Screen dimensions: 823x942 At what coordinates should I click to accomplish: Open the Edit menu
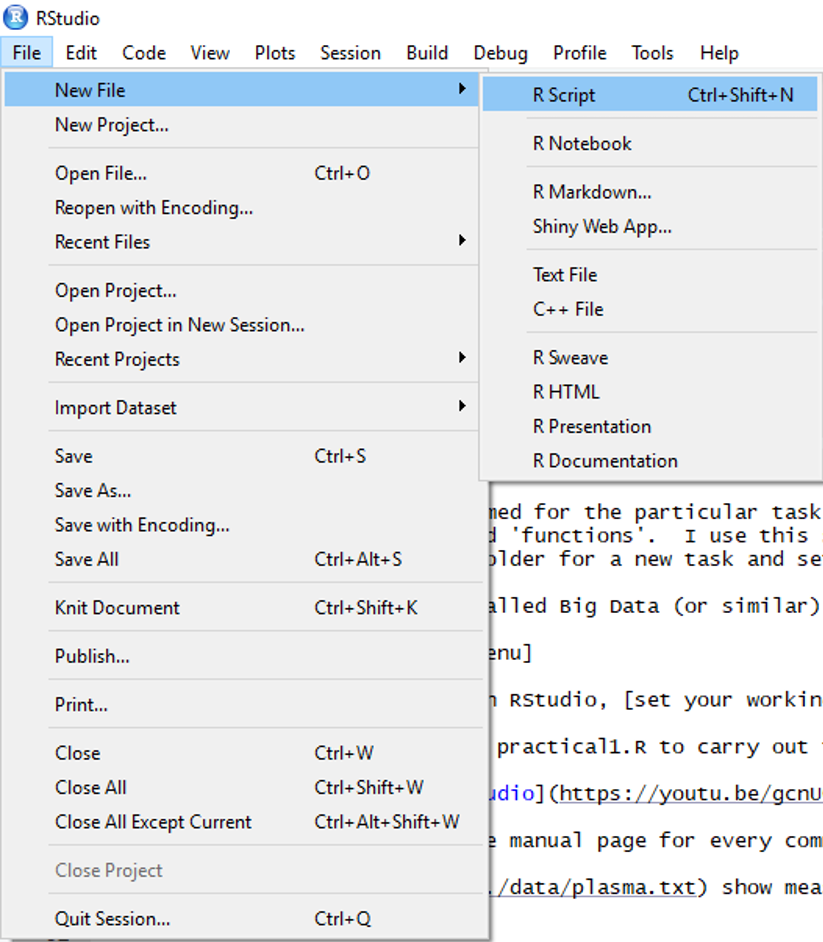coord(81,53)
